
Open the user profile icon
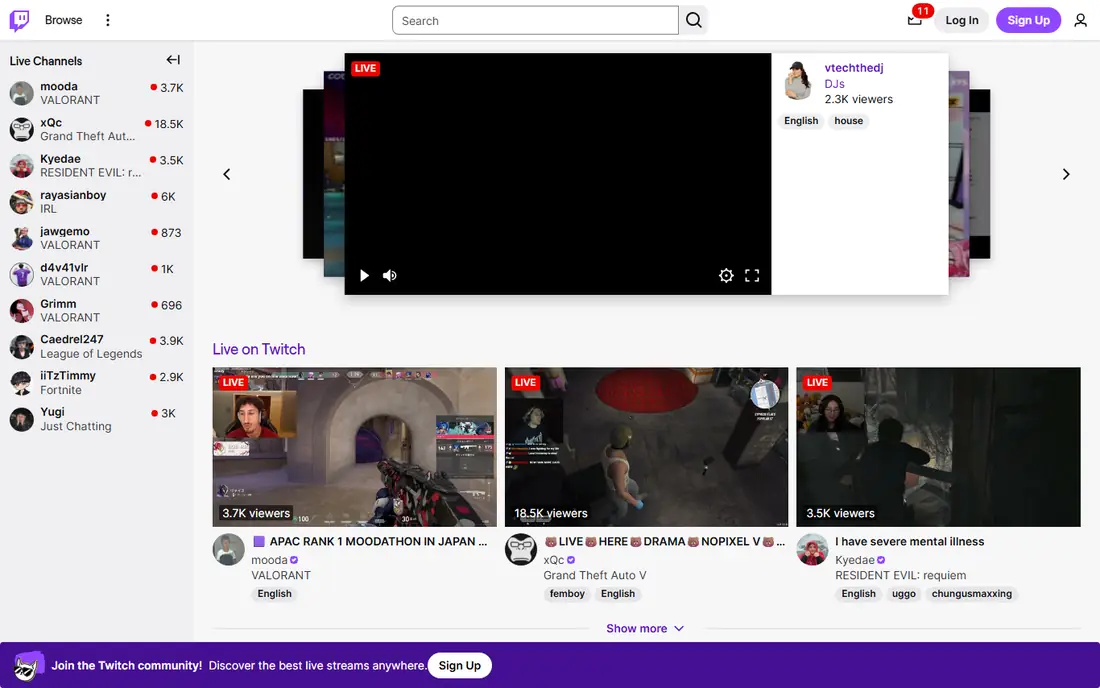pos(1080,20)
